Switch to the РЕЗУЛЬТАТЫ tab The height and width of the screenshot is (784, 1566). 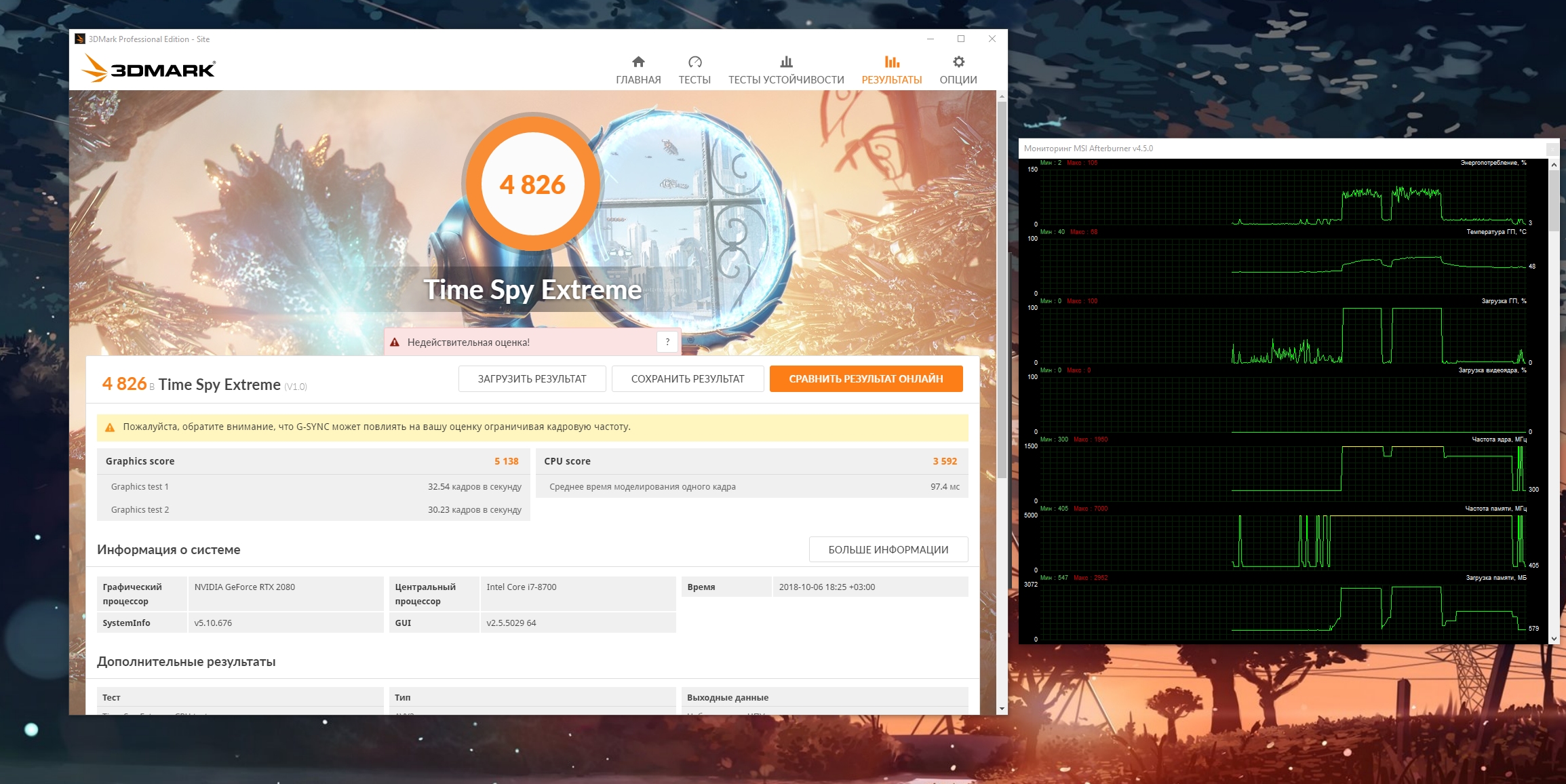[891, 71]
